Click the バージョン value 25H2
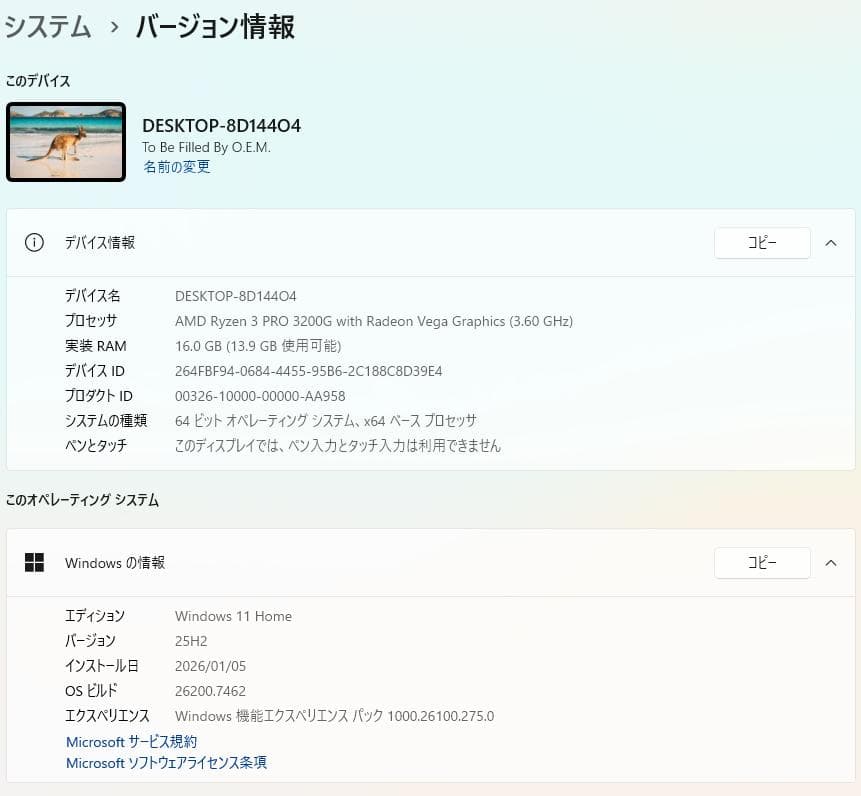The width and height of the screenshot is (861, 796). 191,640
